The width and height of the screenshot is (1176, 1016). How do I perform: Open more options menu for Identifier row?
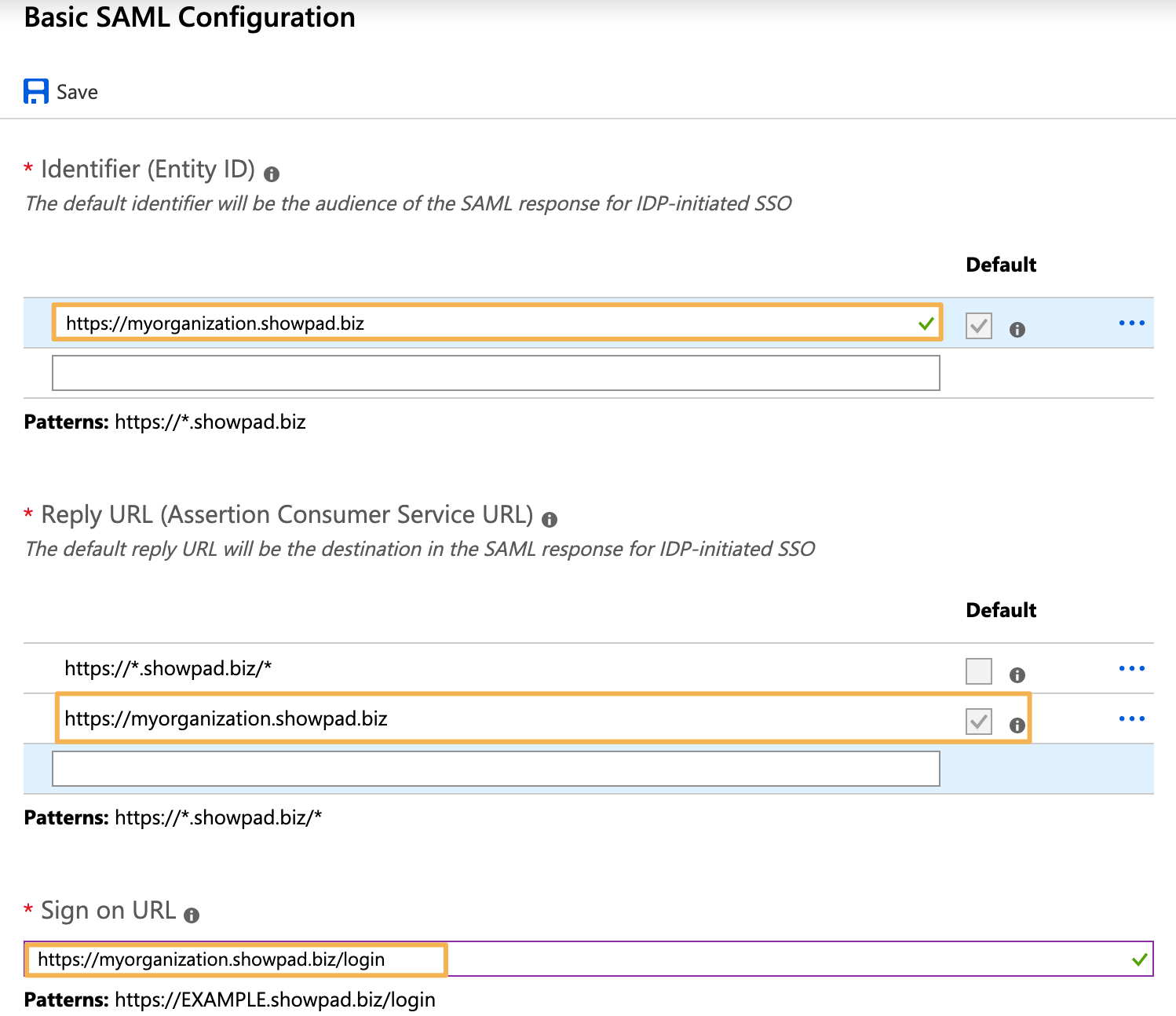pyautogui.click(x=1132, y=323)
